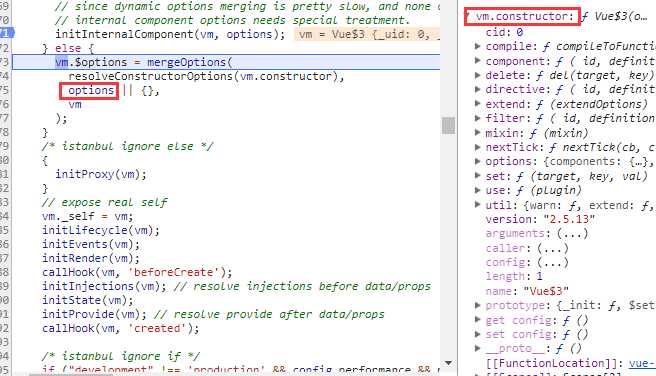Click the callHook(vm, 'beforeCreate') line

click(x=137, y=272)
